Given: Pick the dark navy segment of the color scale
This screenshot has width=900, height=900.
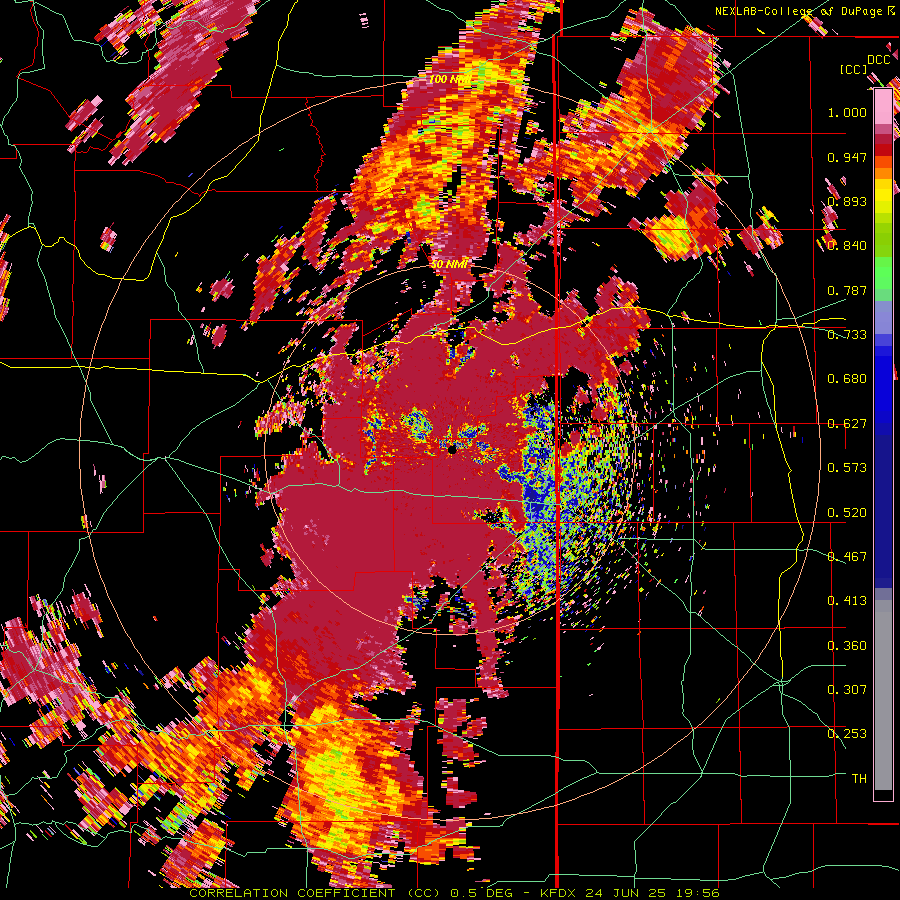Looking at the screenshot, I should click(x=883, y=511).
